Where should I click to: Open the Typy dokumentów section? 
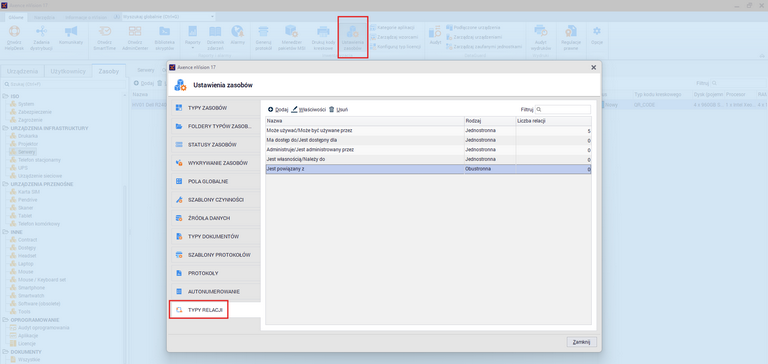(x=215, y=237)
